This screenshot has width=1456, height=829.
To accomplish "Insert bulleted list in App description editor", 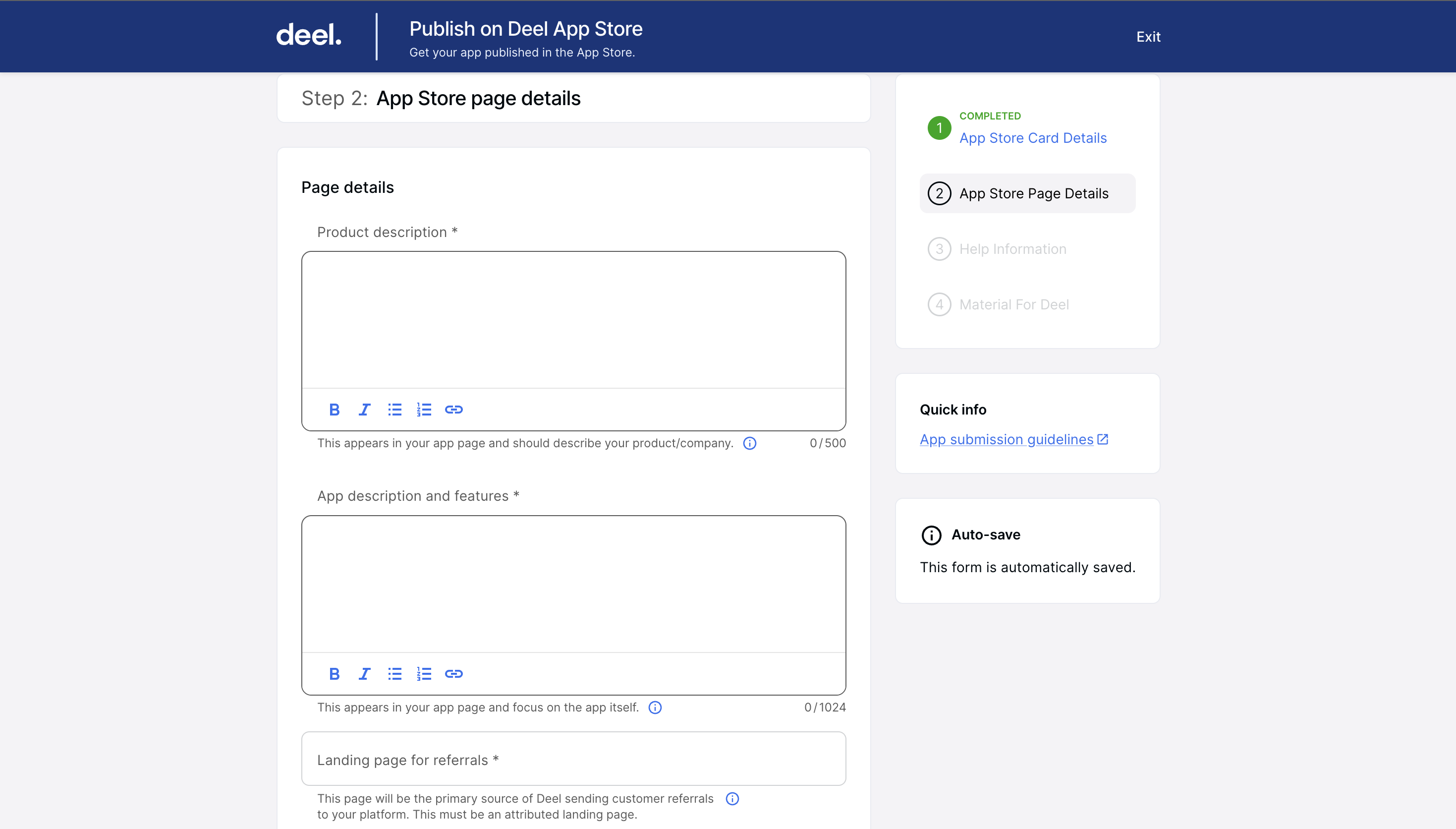I will (394, 673).
